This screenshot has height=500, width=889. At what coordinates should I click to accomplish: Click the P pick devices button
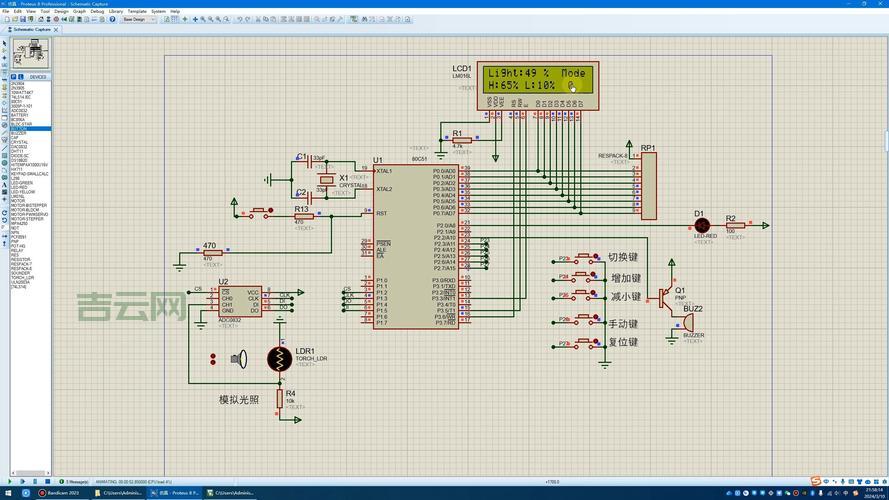[x=13, y=76]
